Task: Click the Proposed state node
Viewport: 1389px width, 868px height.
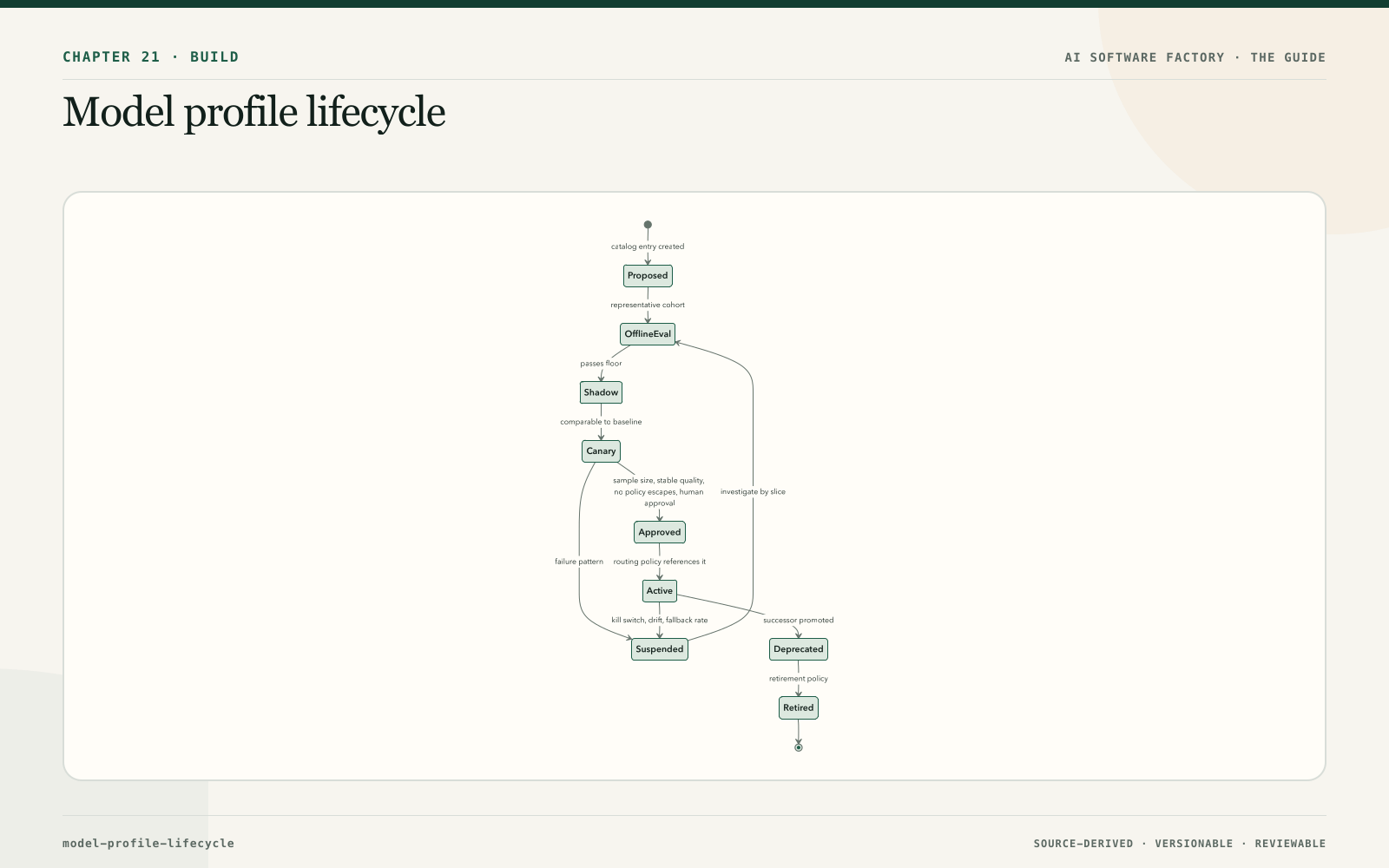Action: pyautogui.click(x=648, y=276)
